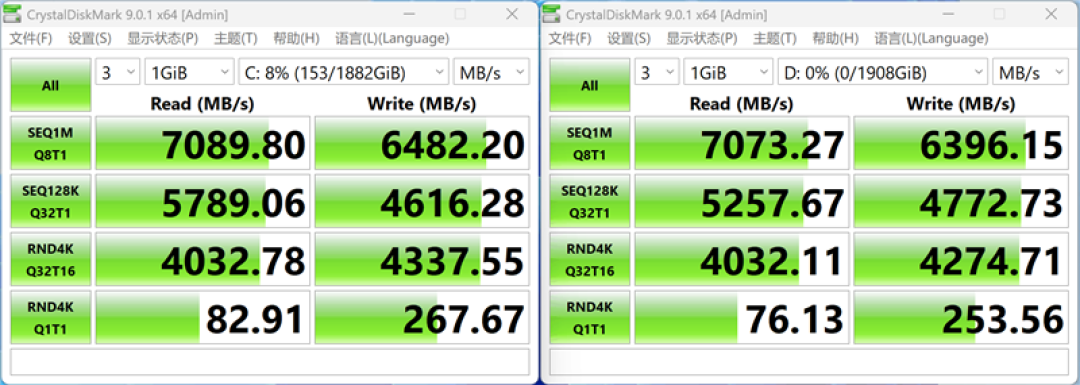Open 文件(F) menu in left window
The height and width of the screenshot is (385, 1080).
pyautogui.click(x=30, y=39)
